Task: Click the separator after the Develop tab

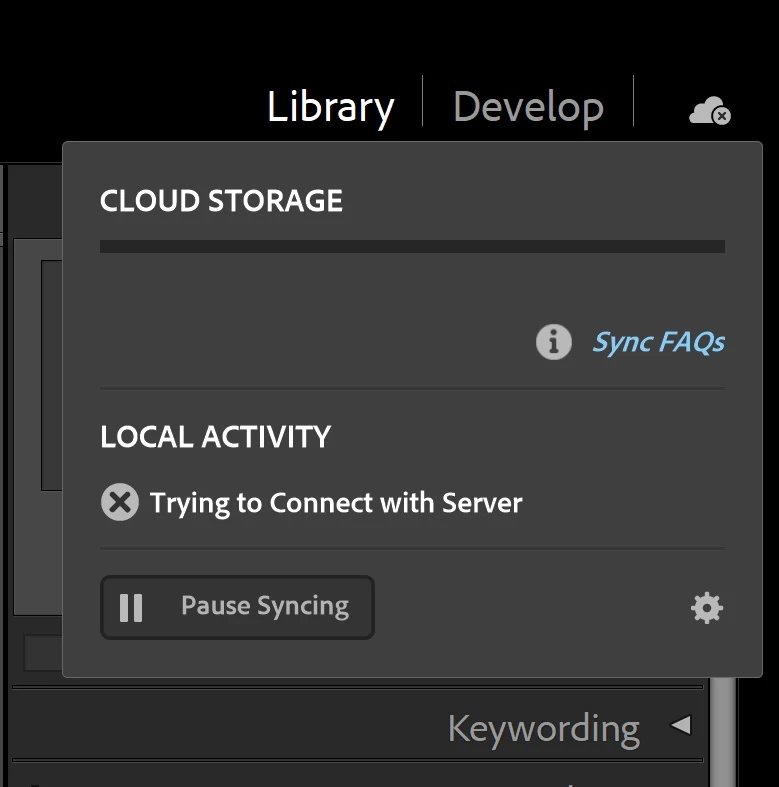Action: pos(633,101)
